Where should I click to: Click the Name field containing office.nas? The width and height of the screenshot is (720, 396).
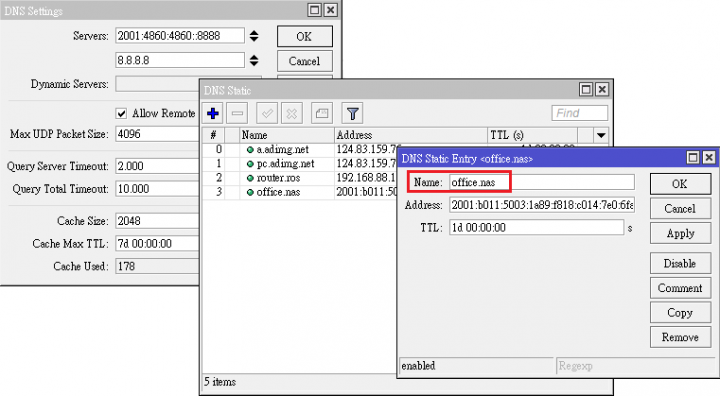tap(542, 182)
